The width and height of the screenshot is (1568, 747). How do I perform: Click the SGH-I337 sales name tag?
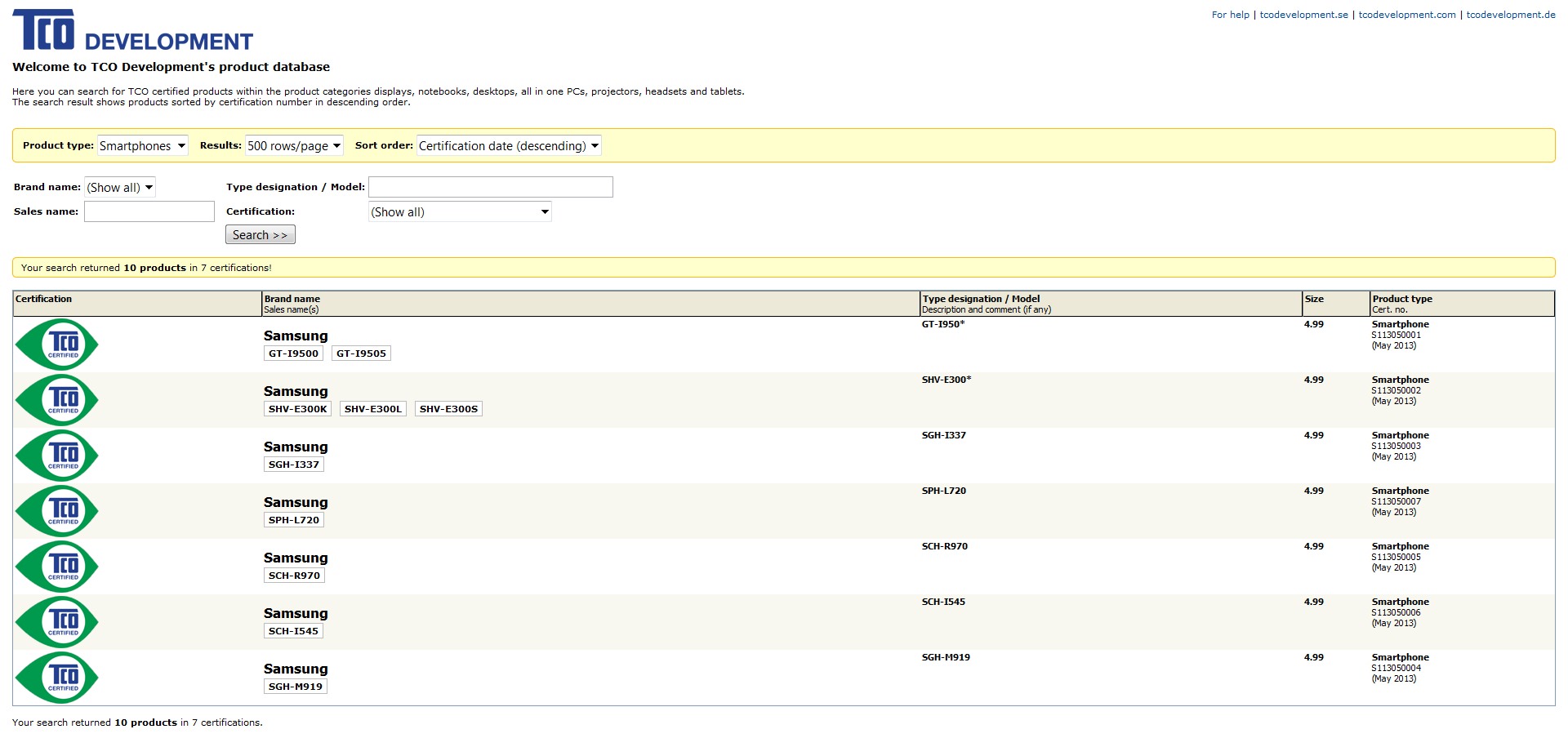294,465
